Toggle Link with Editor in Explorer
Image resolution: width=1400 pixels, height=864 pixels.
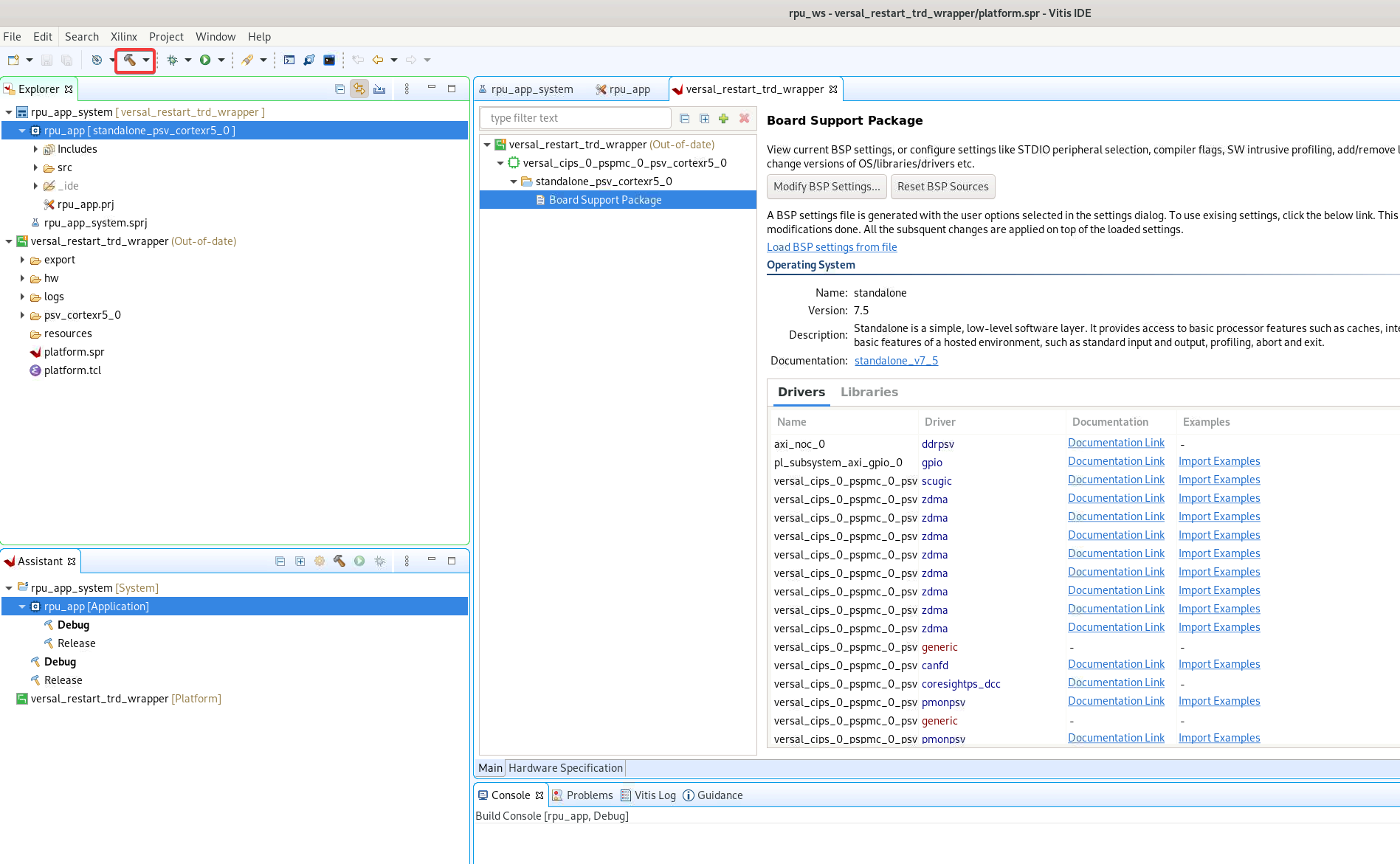(359, 89)
